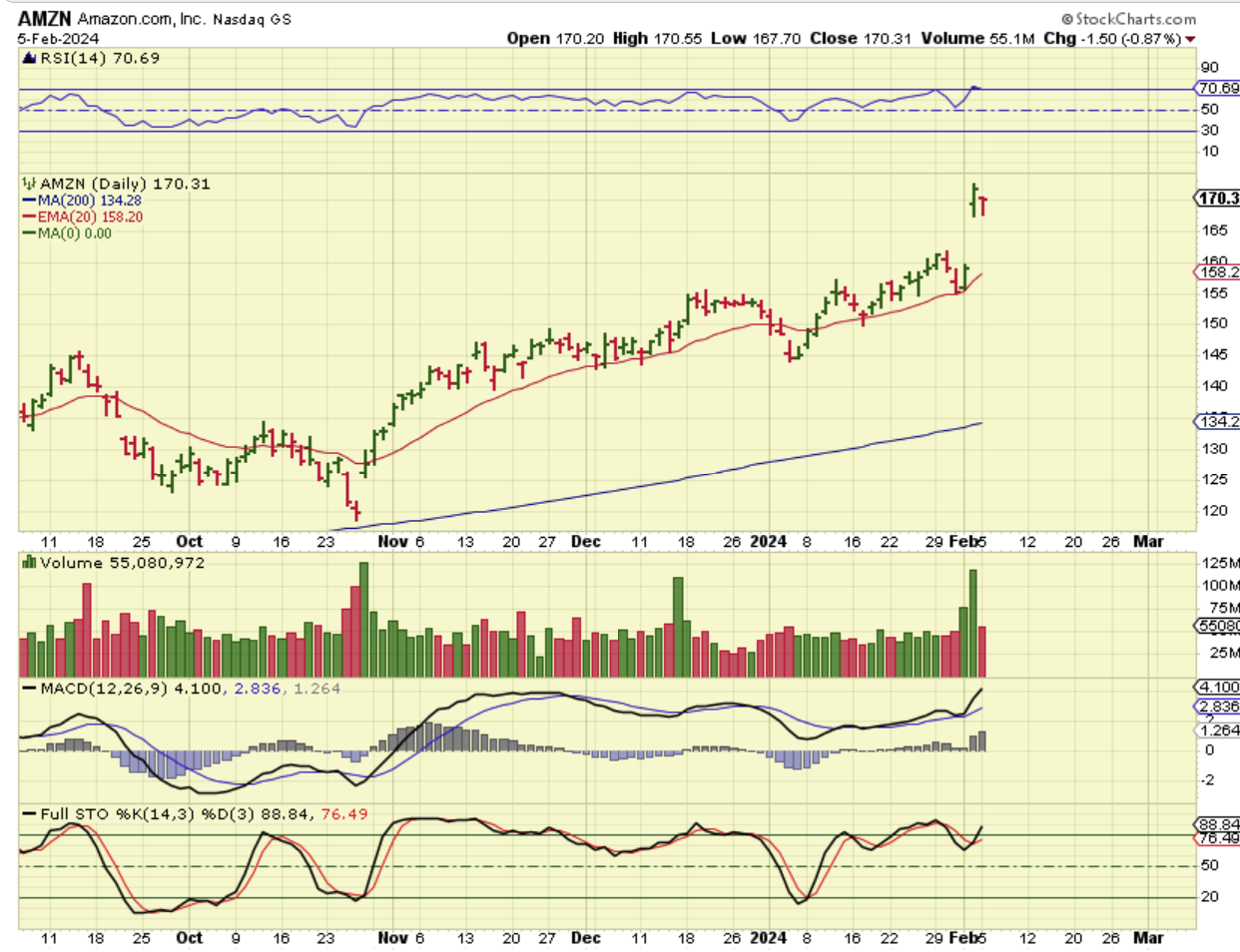Click the final red price bar for Feb 5
This screenshot has width=1240, height=952.
coord(983,206)
